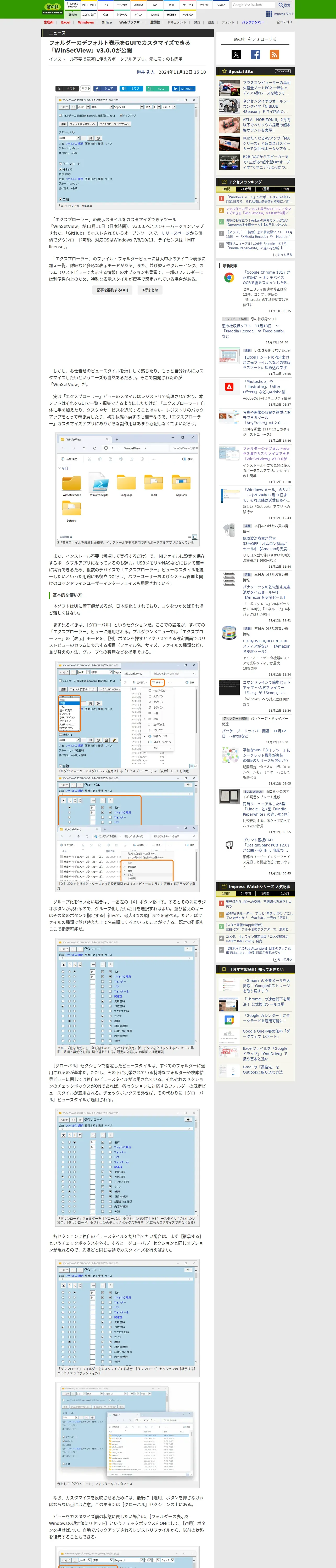Select the Webブラウザー category link
Screen dimensions: 336x1568
[x=131, y=22]
